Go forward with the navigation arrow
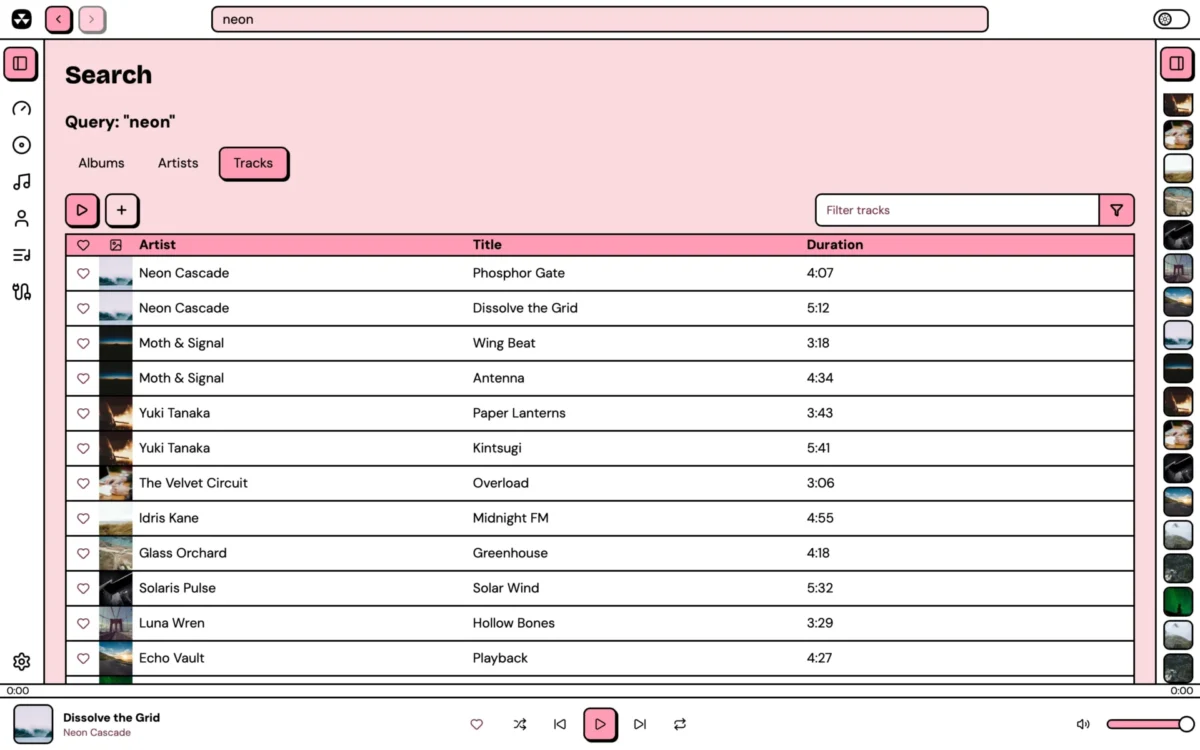 (x=92, y=19)
